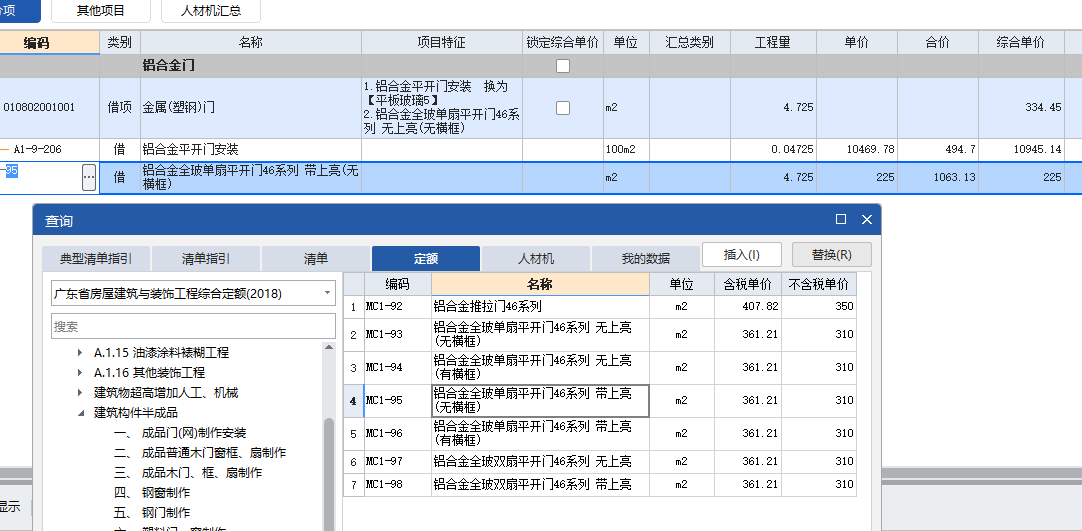Select tree item 钢窗制作
The height and width of the screenshot is (531, 1082).
click(x=166, y=492)
